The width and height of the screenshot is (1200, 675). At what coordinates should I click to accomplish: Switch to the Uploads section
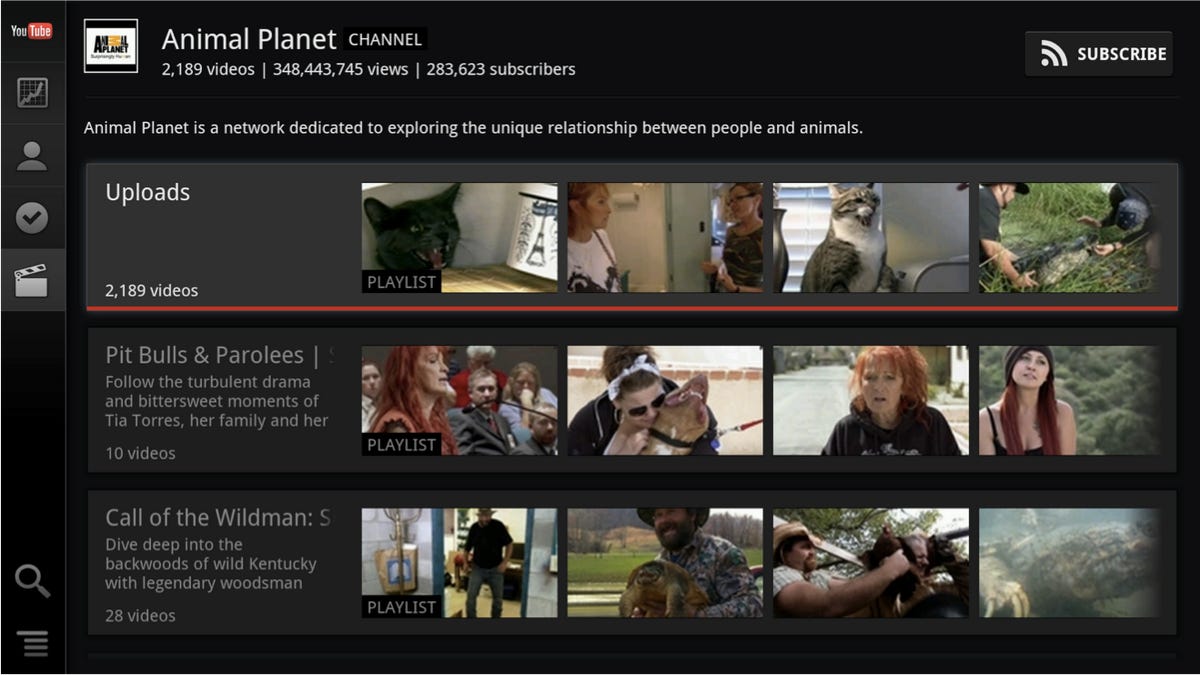click(x=148, y=192)
